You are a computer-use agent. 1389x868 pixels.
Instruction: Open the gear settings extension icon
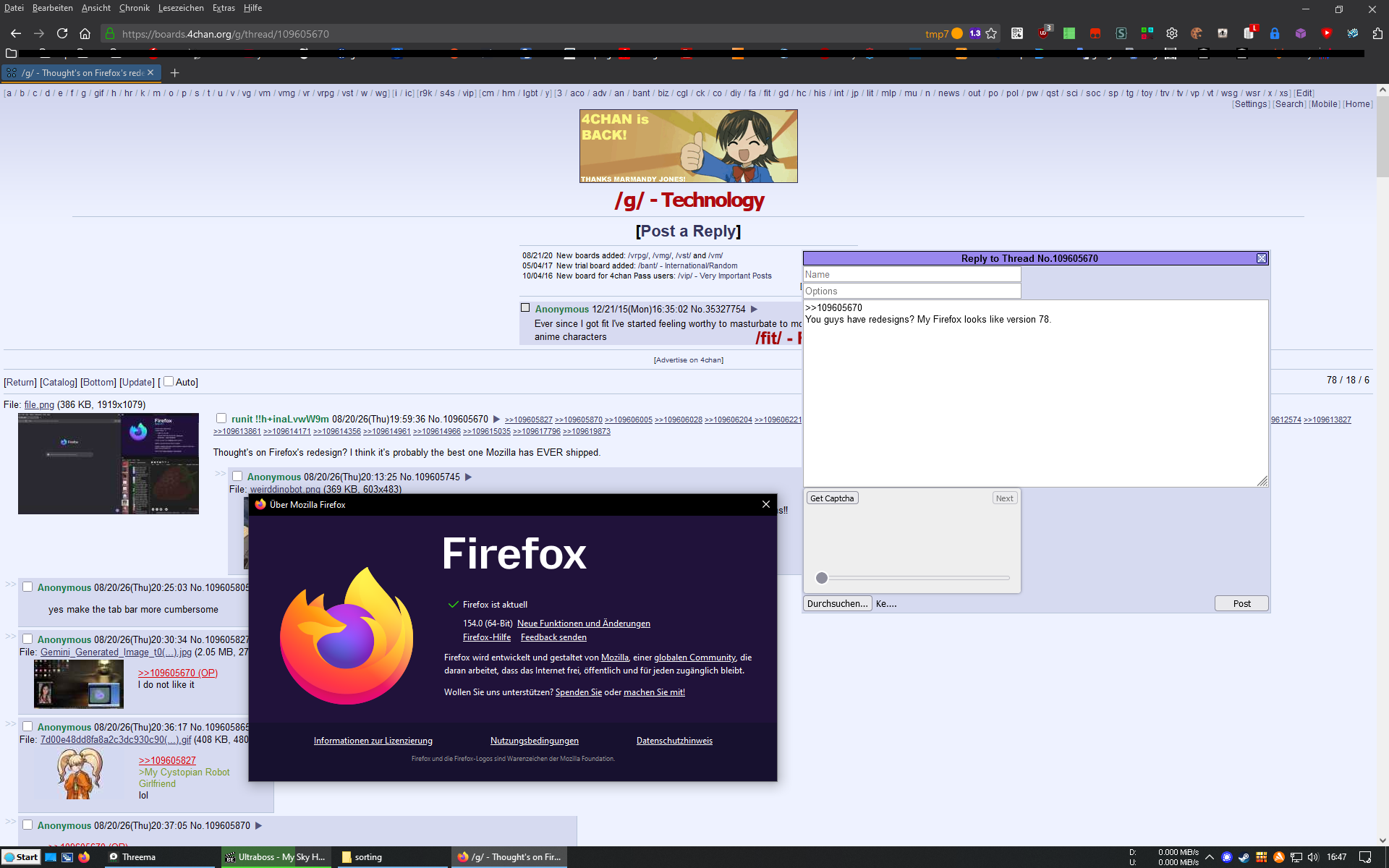click(1172, 33)
